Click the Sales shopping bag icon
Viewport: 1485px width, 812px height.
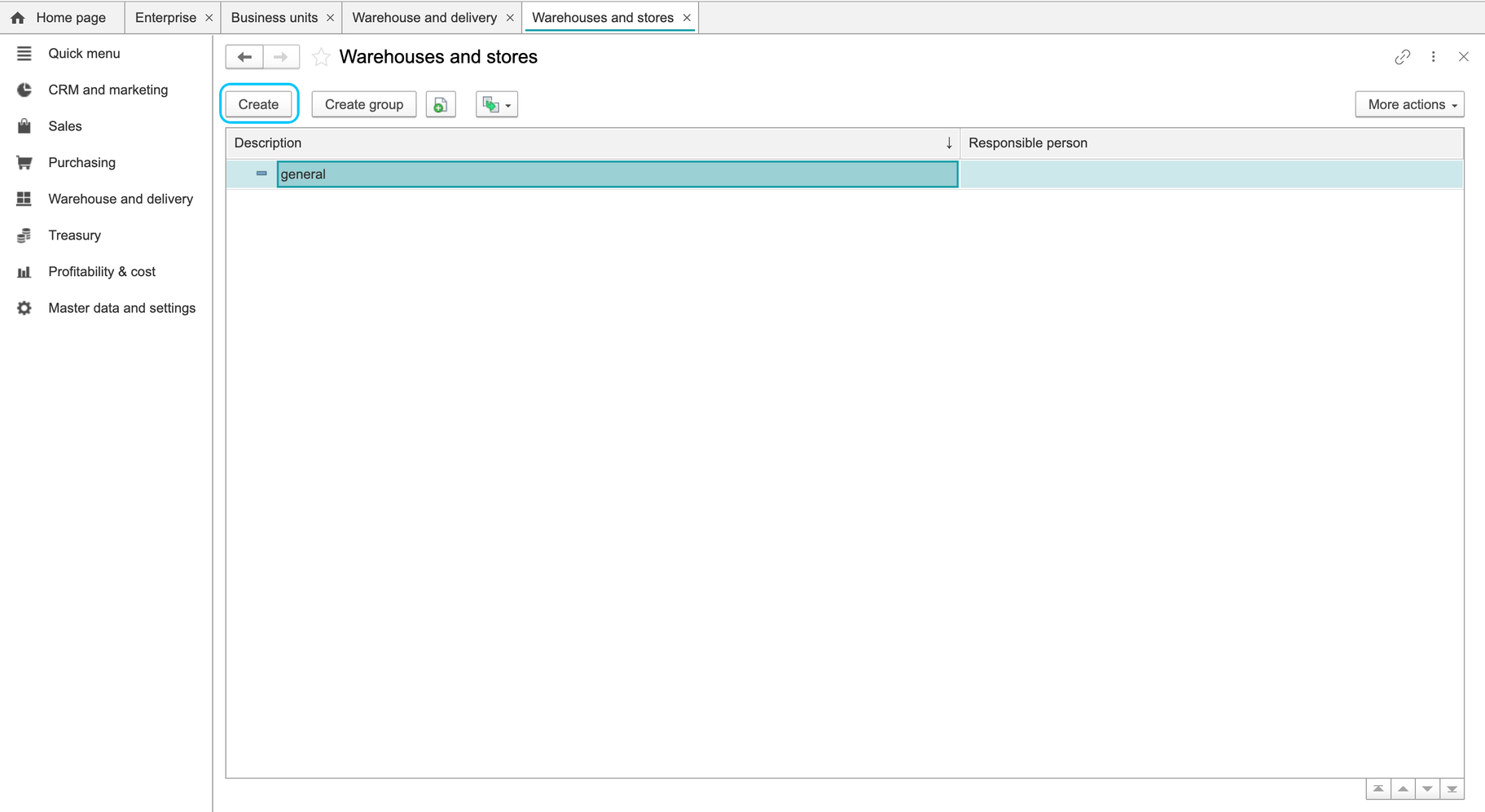coord(24,126)
